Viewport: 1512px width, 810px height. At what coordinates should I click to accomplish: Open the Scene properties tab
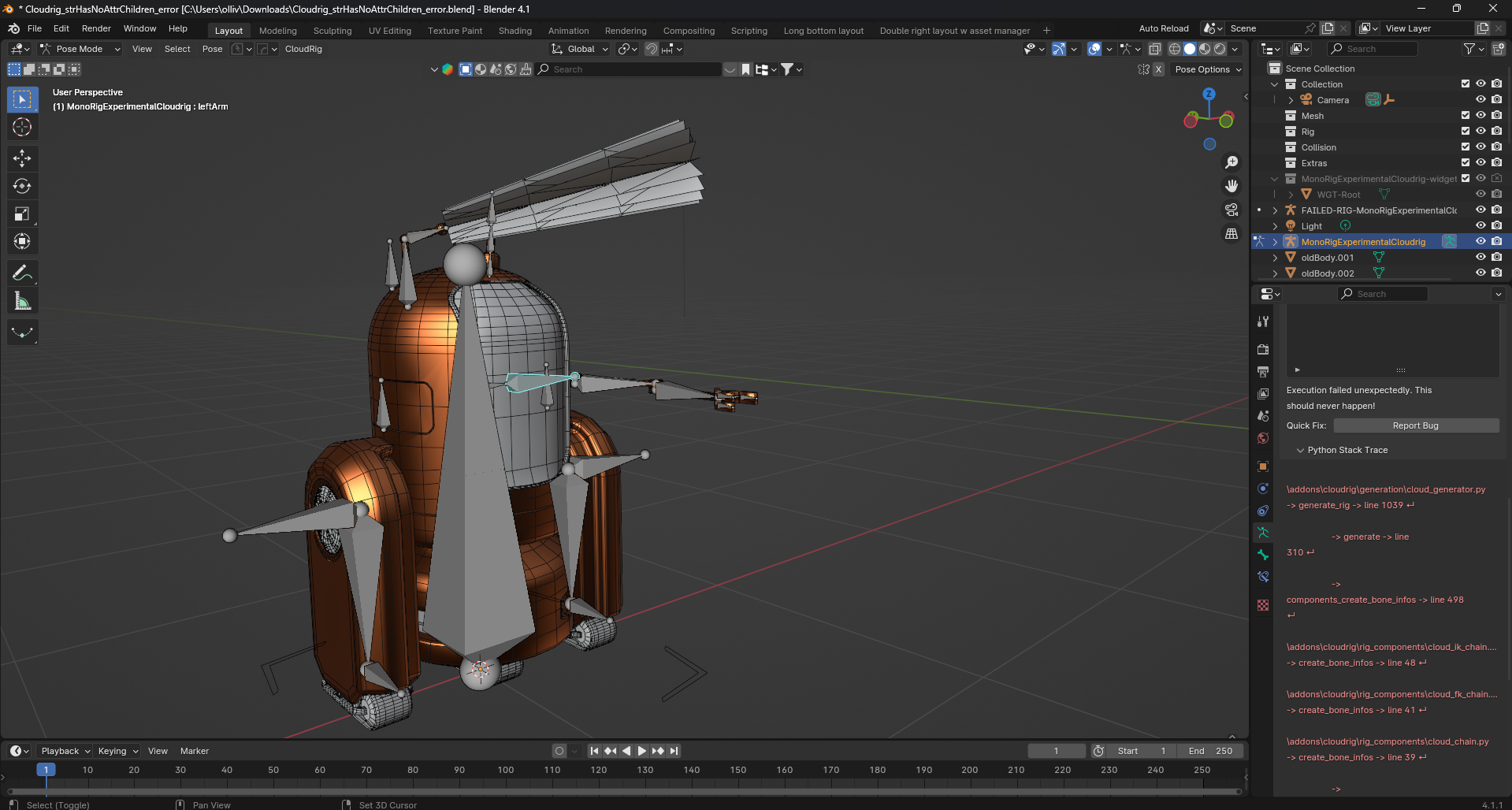(x=1263, y=415)
